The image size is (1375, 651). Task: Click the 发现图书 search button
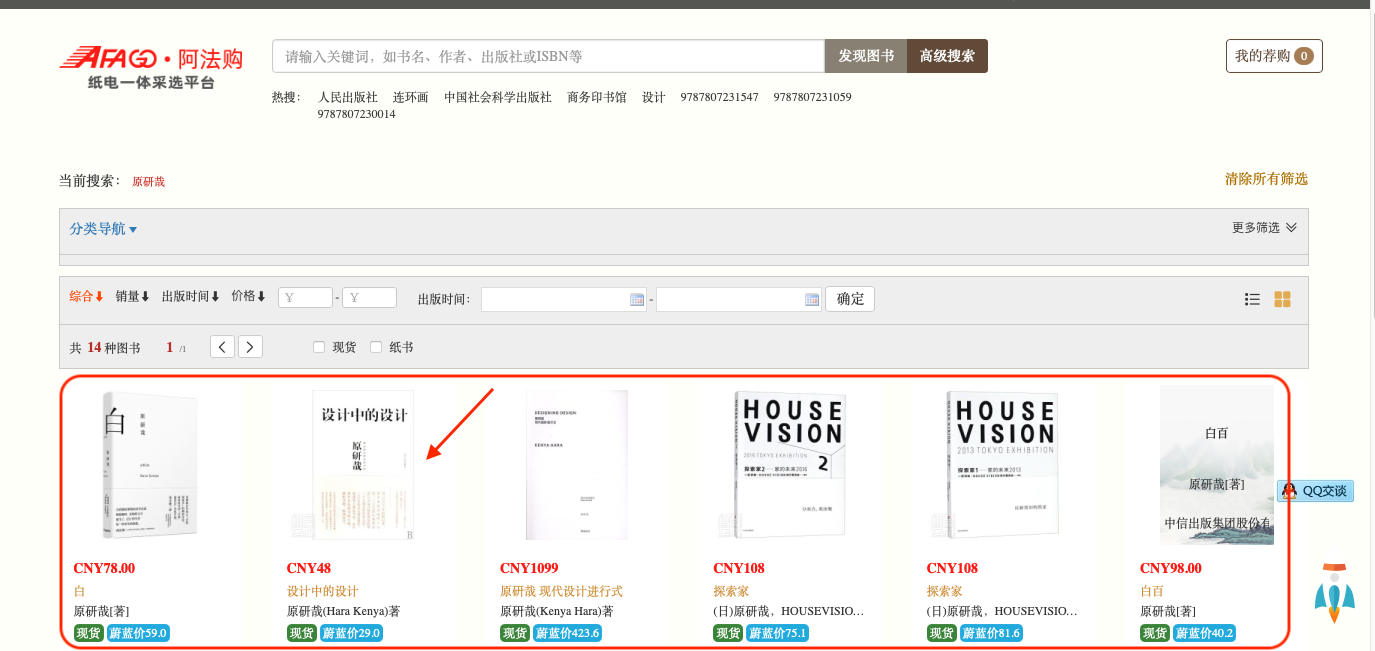click(x=865, y=56)
